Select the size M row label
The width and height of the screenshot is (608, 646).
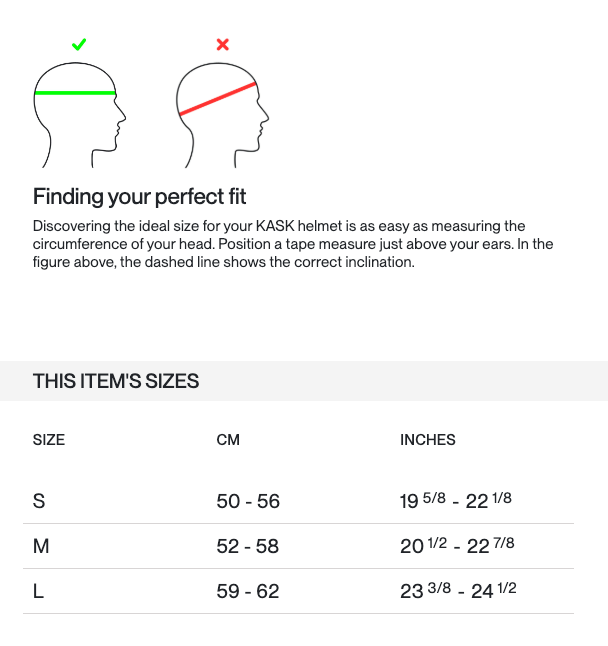pyautogui.click(x=41, y=546)
